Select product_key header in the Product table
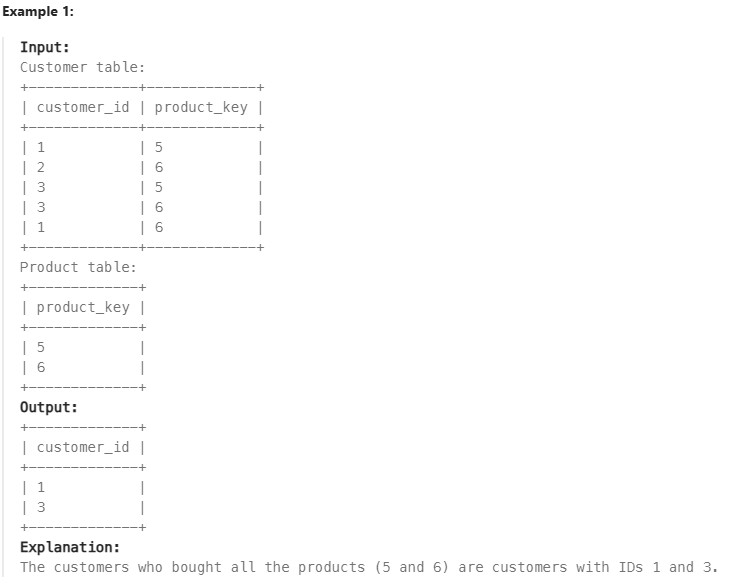738x588 pixels. pos(83,307)
